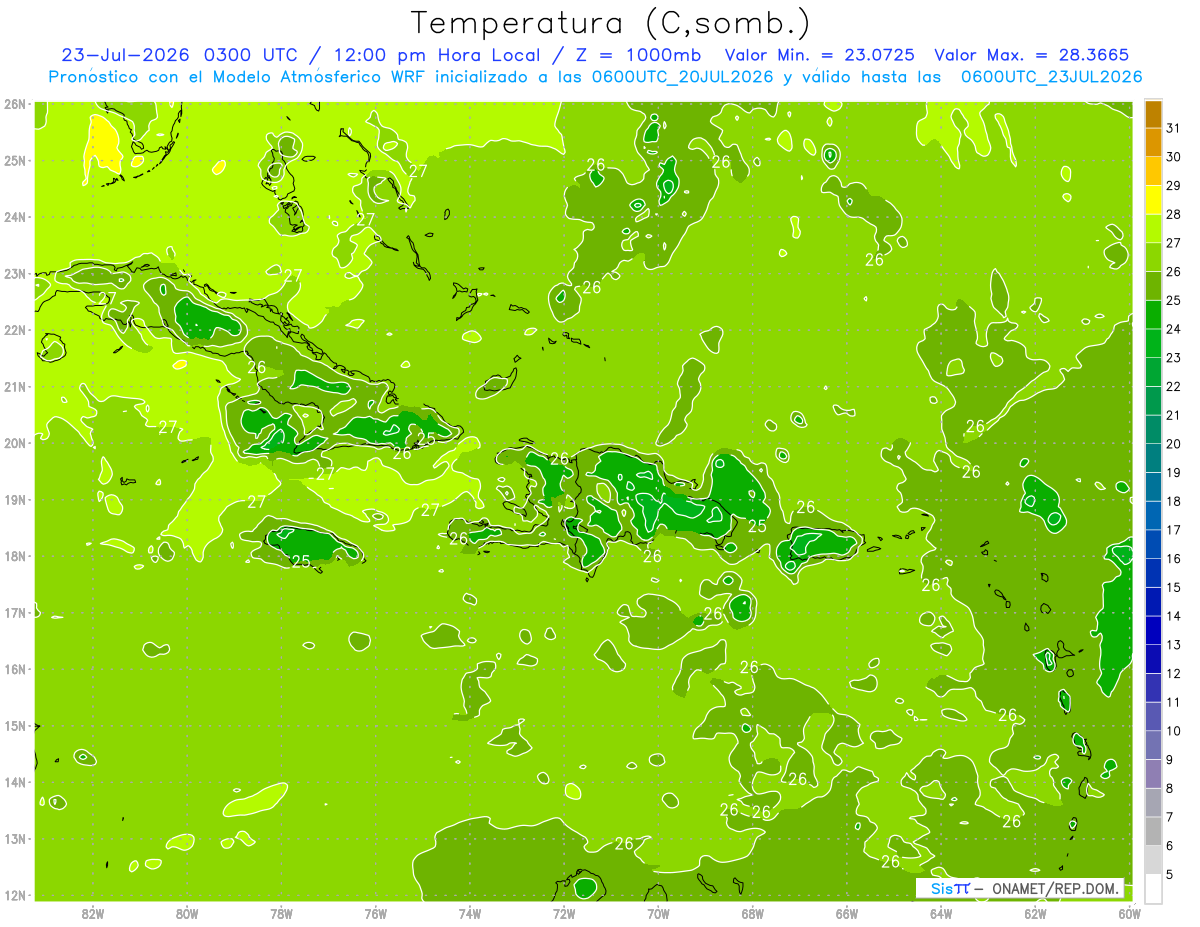
Task: Click the '80W' longitude axis label
Action: coord(187,913)
